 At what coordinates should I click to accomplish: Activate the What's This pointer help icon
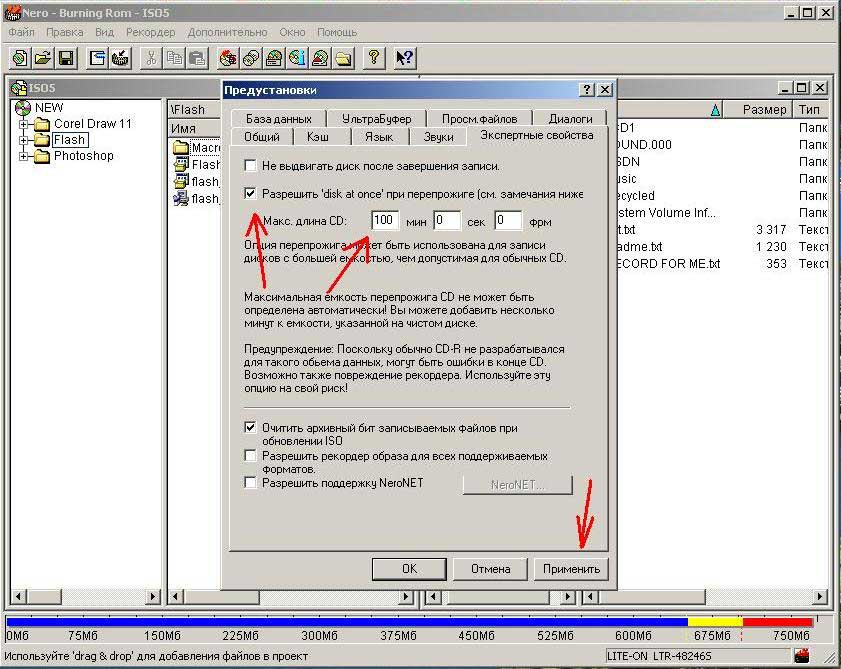(x=404, y=57)
